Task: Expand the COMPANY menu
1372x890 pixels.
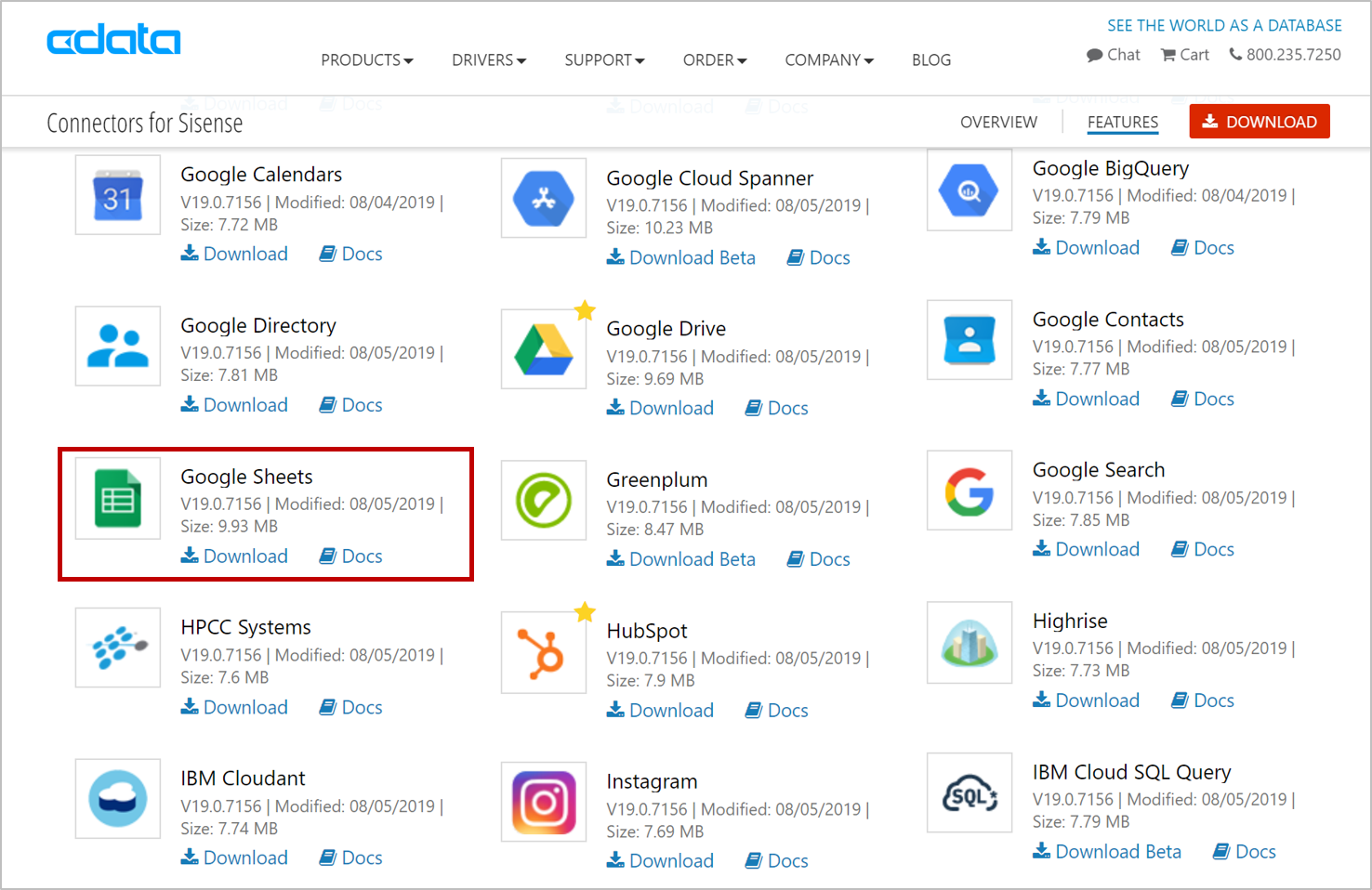Action: (829, 60)
